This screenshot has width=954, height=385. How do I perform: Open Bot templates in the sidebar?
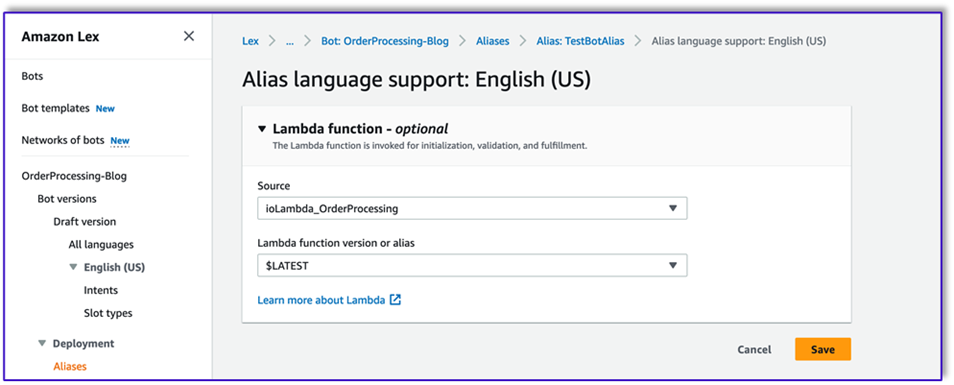tap(55, 108)
